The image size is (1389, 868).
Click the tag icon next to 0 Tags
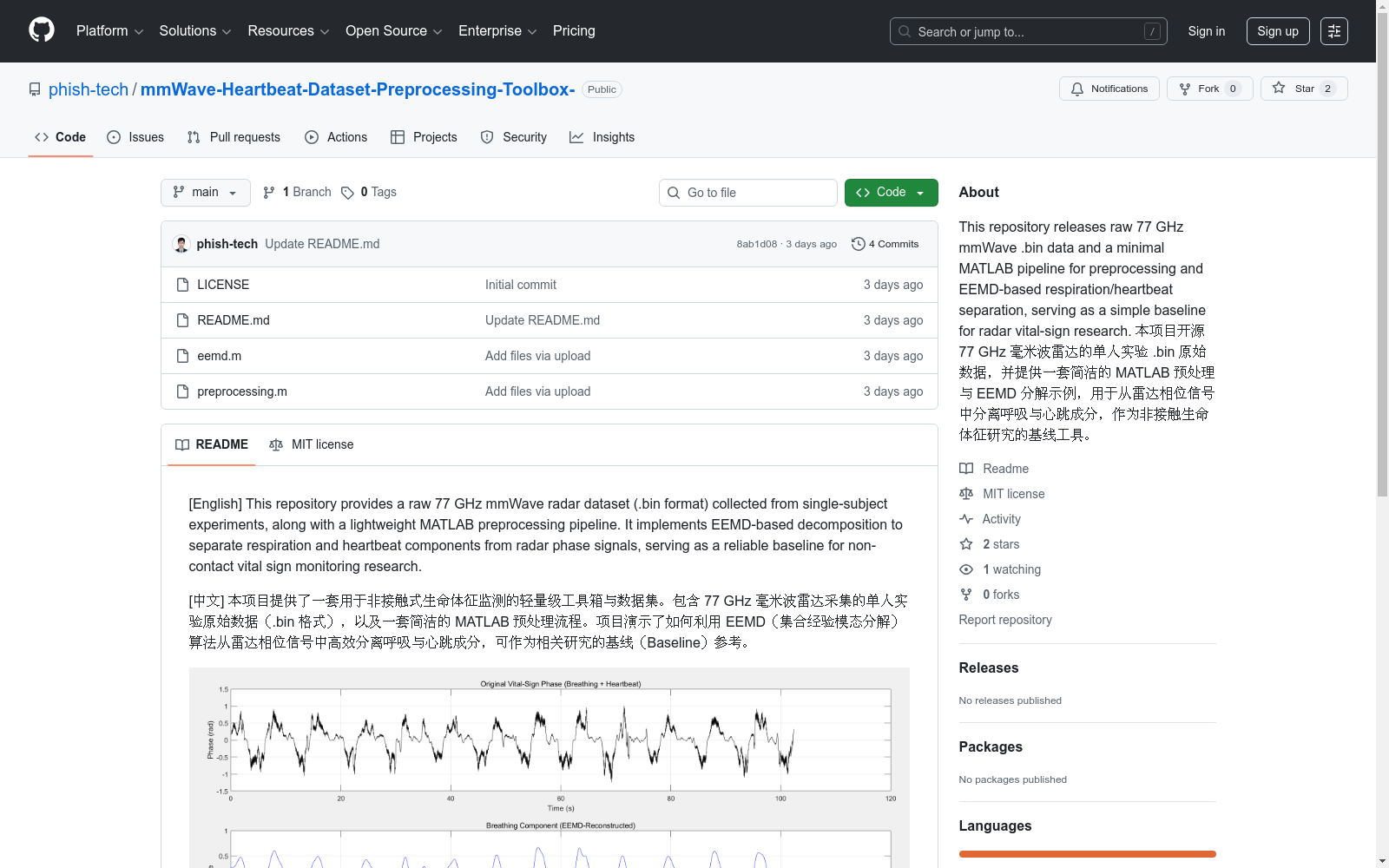[347, 193]
